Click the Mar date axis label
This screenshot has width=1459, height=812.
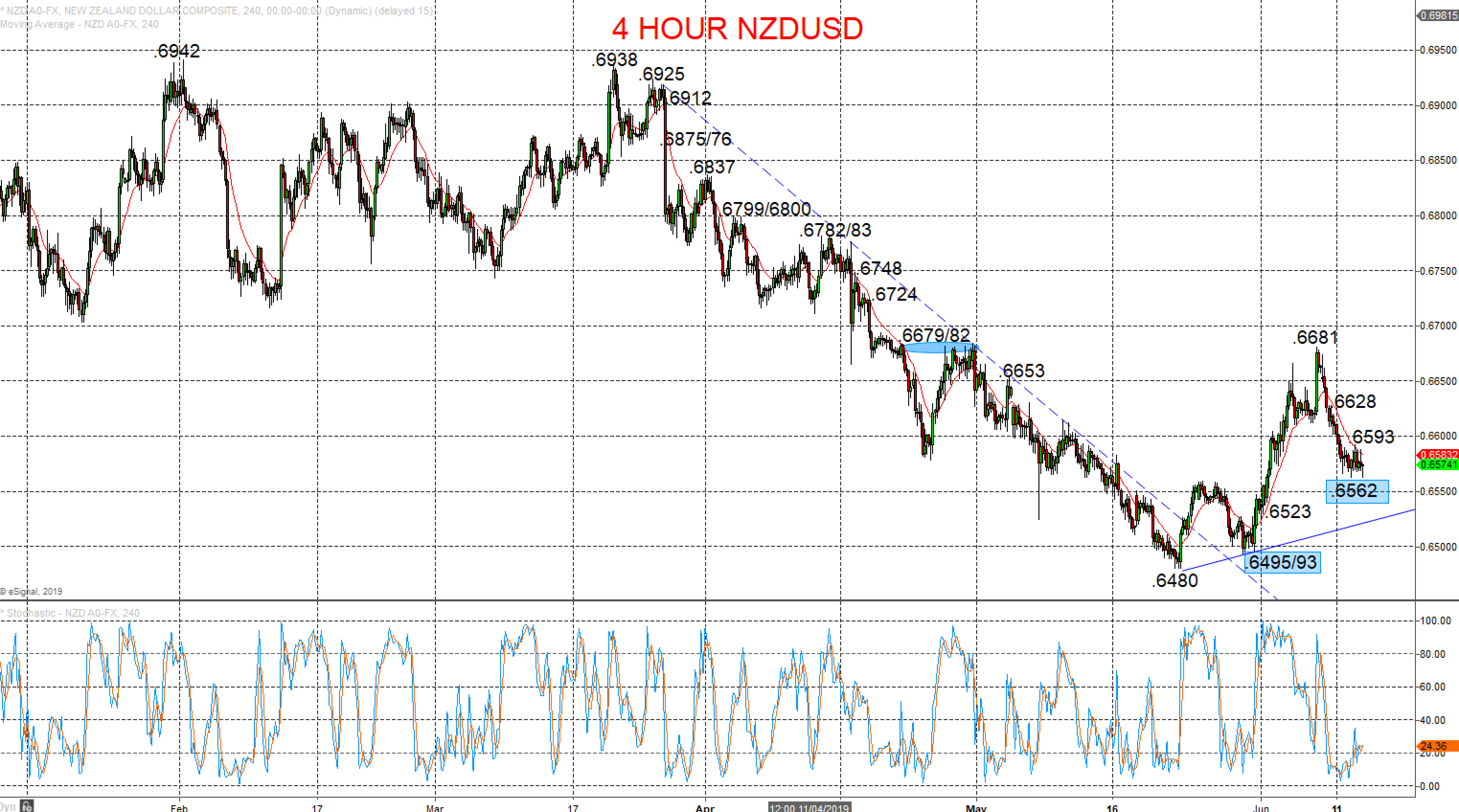(x=435, y=808)
